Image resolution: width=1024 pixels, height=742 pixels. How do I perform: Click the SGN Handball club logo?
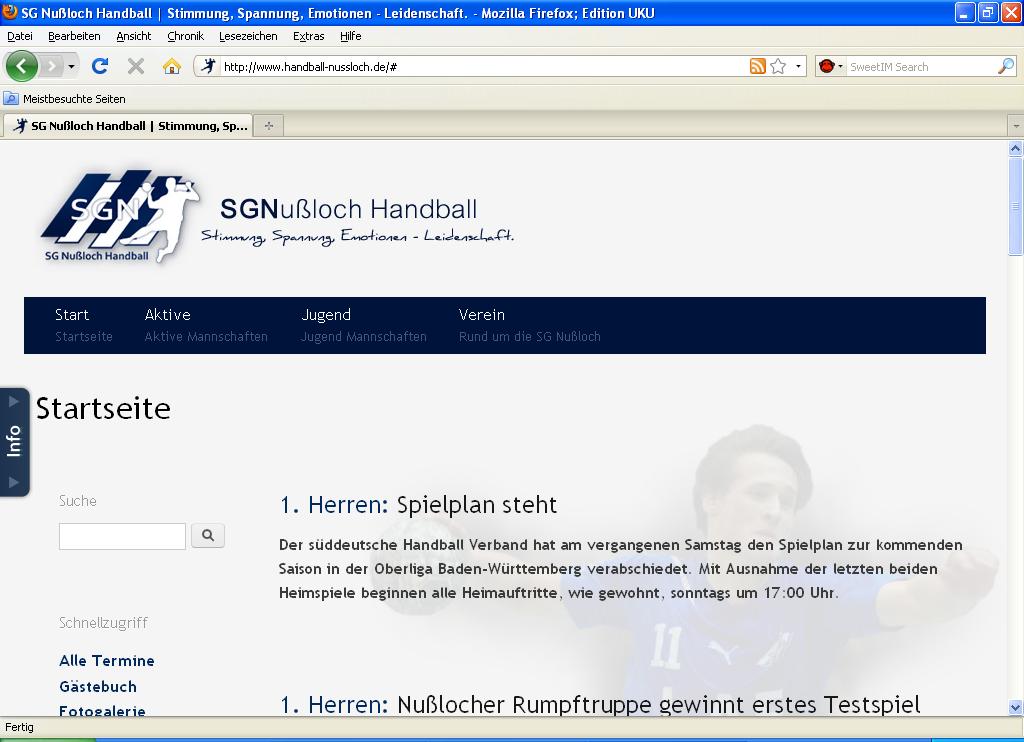(x=120, y=217)
